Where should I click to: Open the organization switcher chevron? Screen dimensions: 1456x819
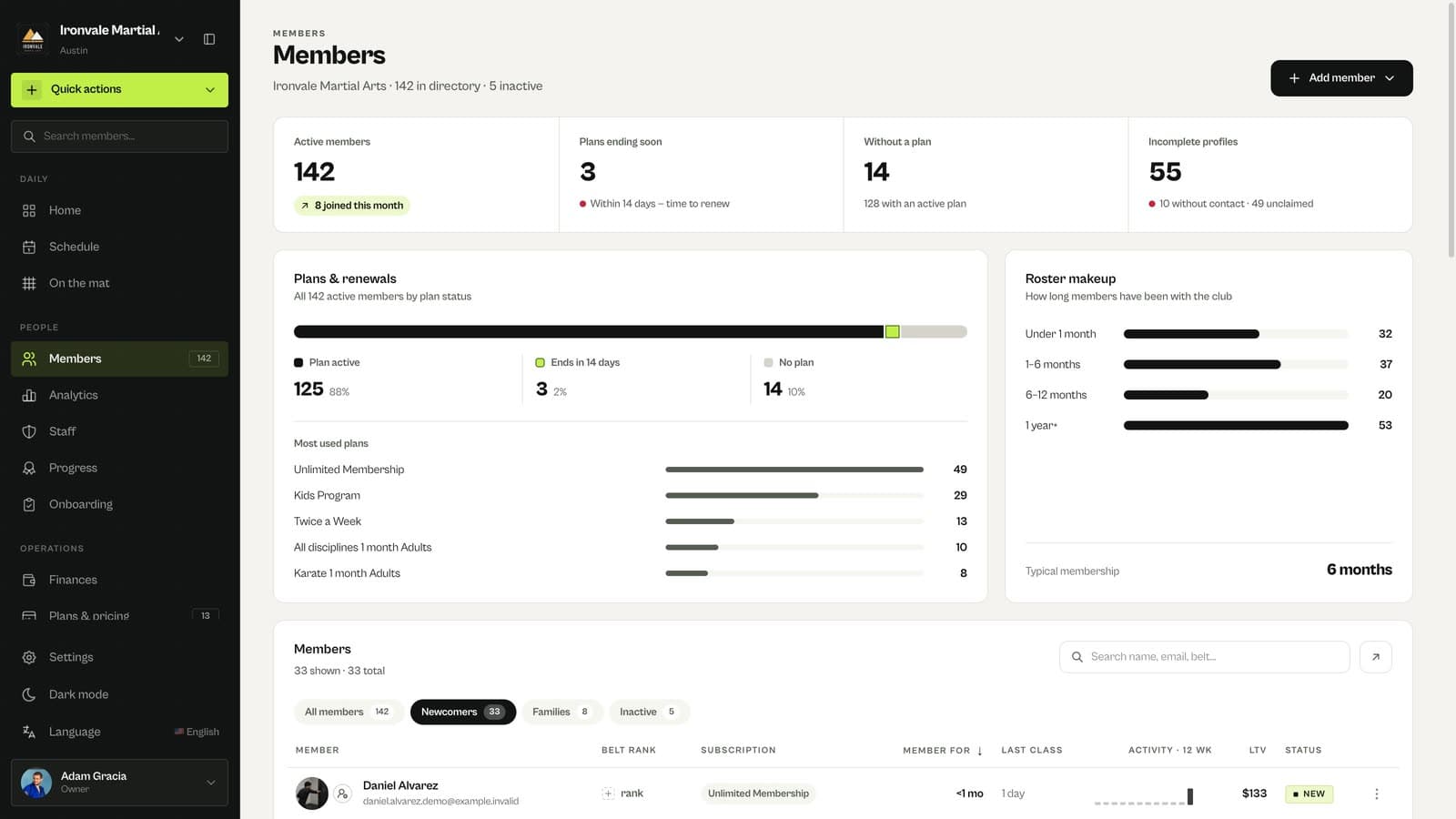179,39
